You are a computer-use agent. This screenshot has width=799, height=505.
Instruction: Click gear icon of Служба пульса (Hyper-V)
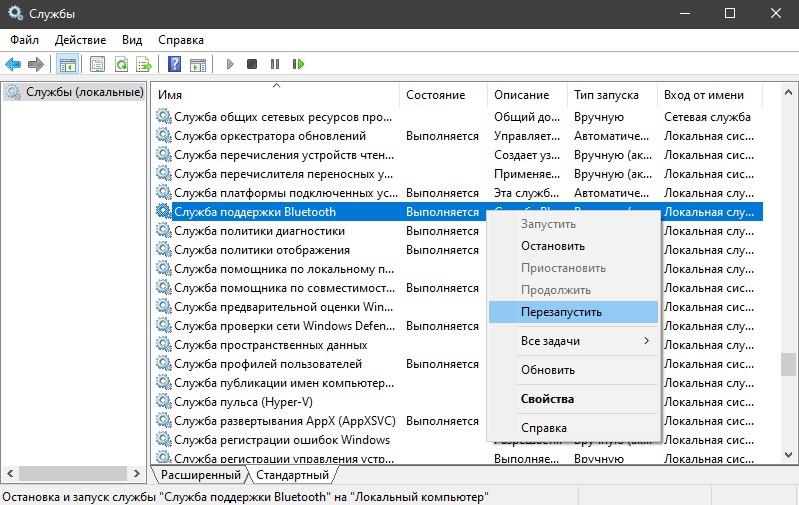pos(164,402)
